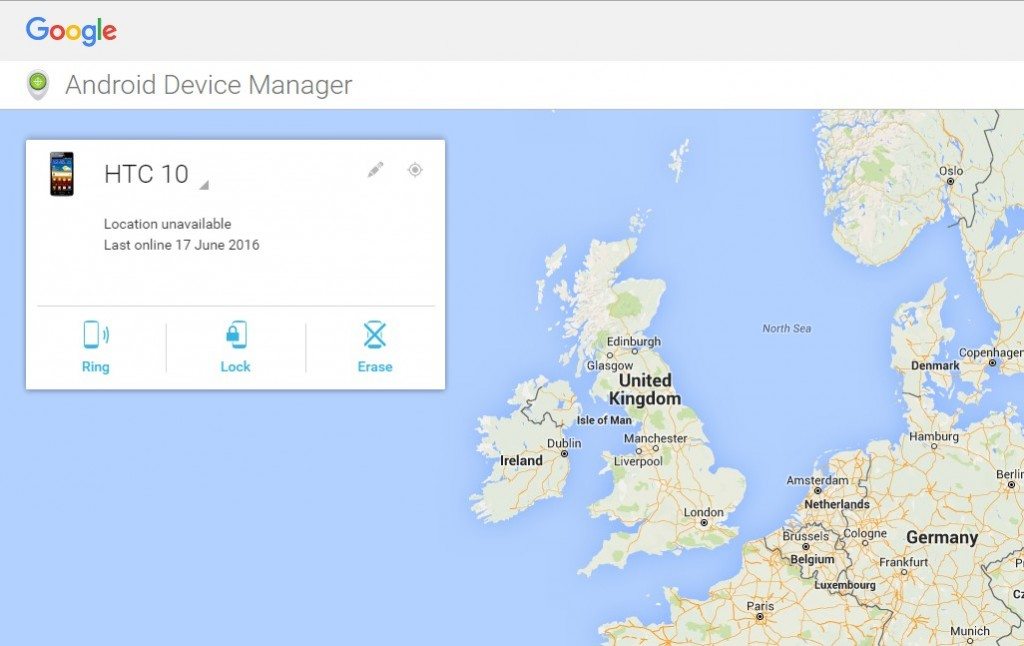Click the Munich label on map
Image resolution: width=1024 pixels, height=646 pixels.
(970, 631)
